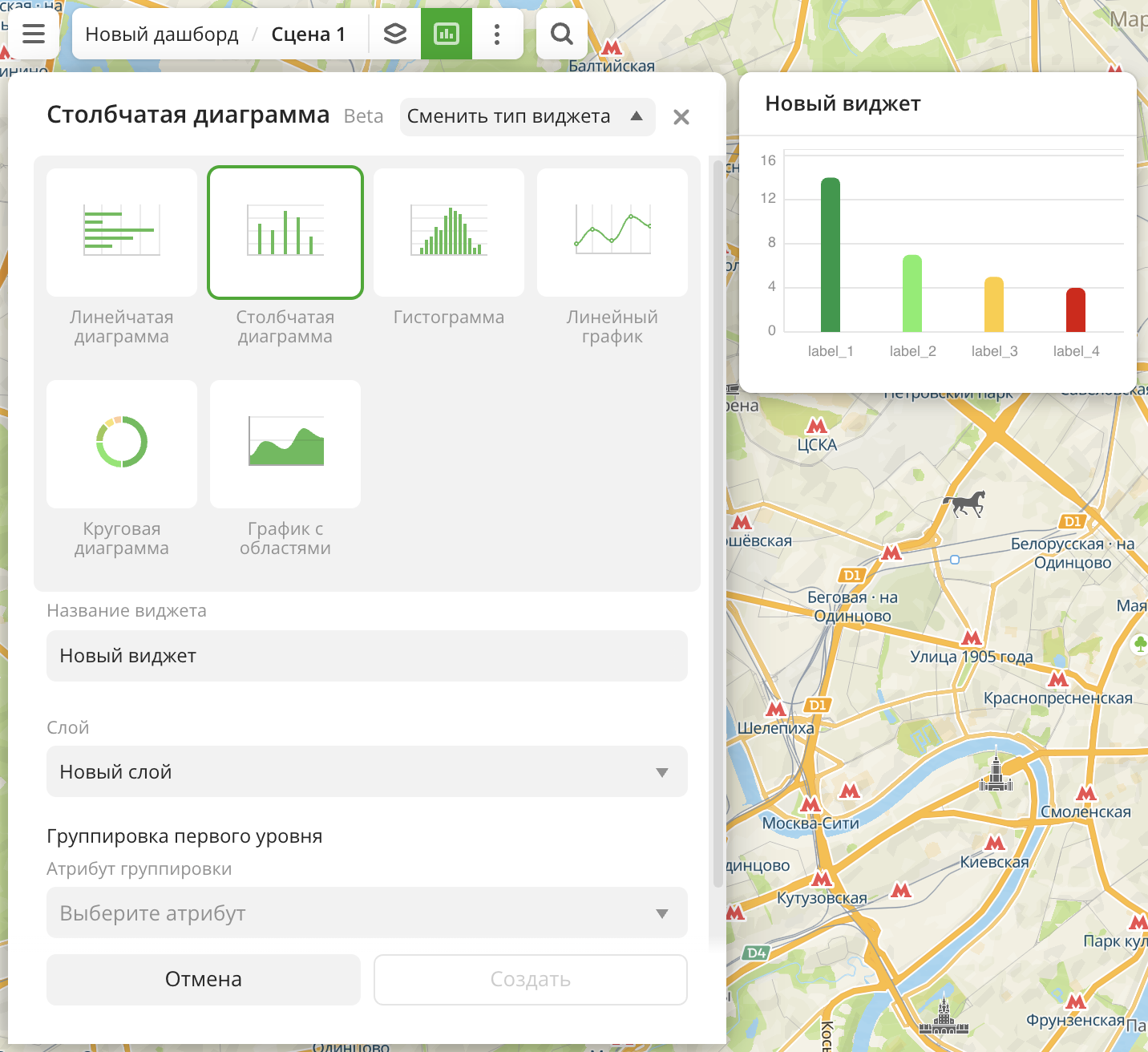Image resolution: width=1148 pixels, height=1052 pixels.
Task: Click the Балтийская metro icon on map
Action: [x=612, y=48]
